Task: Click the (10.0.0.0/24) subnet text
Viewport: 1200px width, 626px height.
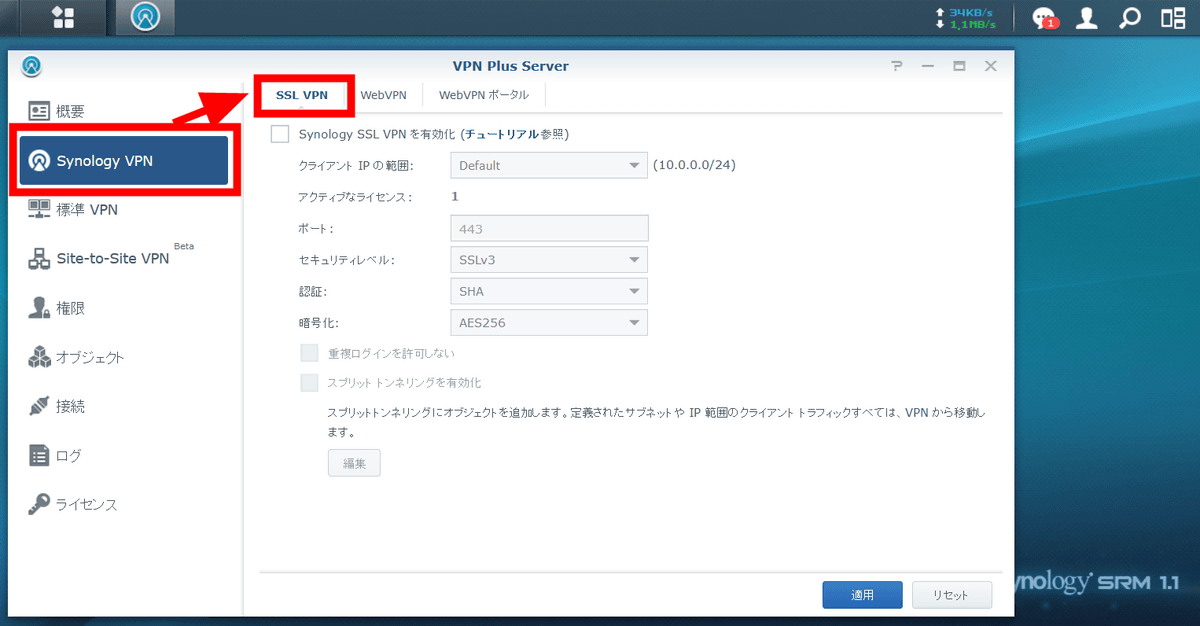Action: 694,166
